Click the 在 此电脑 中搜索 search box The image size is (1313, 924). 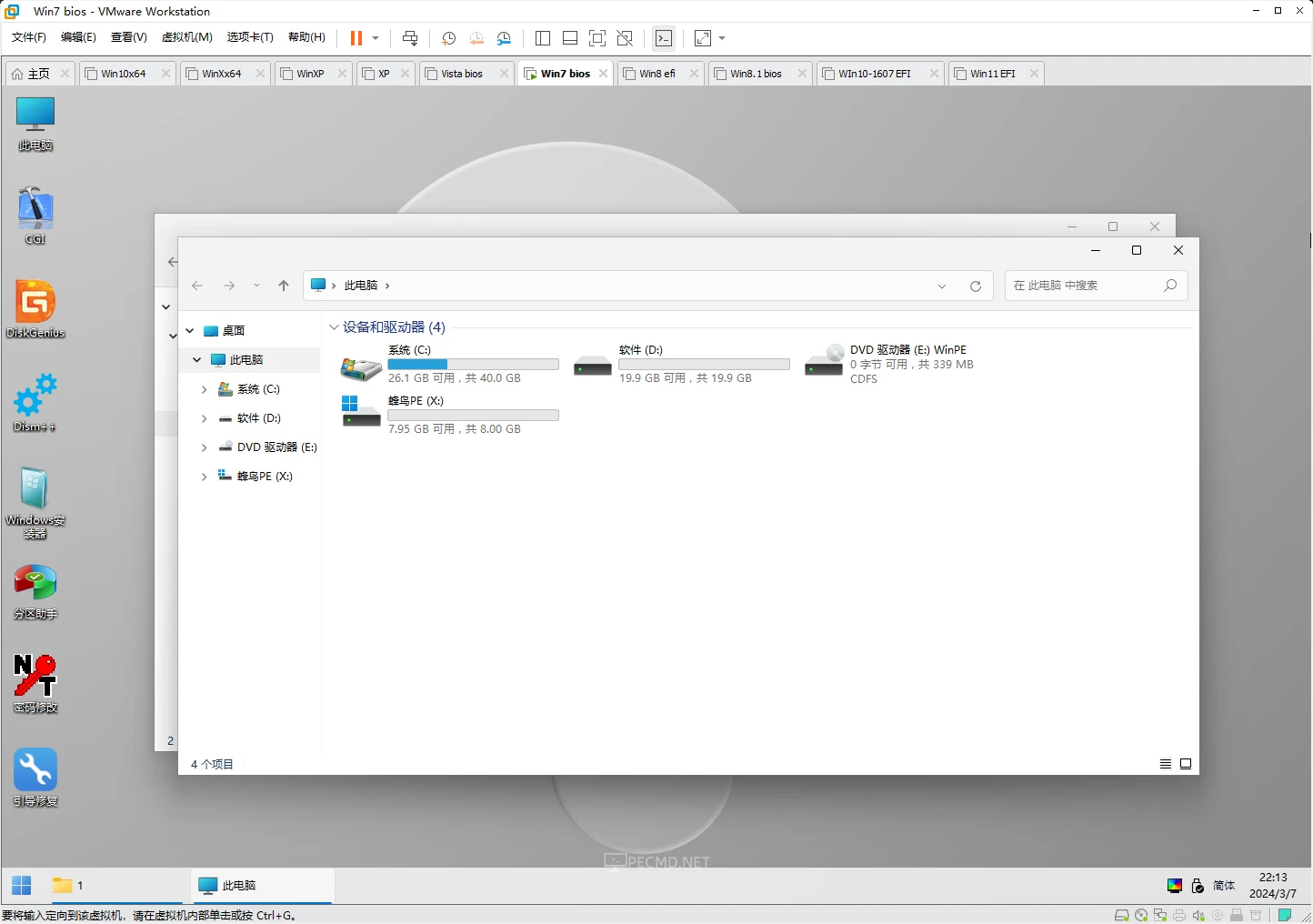pos(1096,286)
